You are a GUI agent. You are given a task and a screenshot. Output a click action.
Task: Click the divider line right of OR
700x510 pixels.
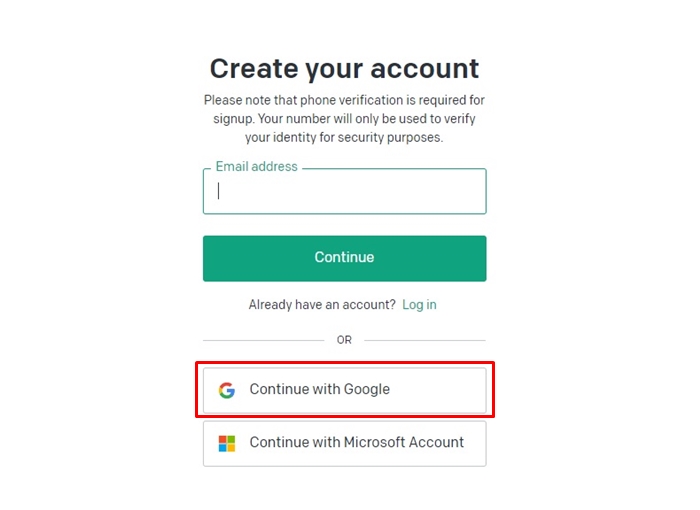coord(425,340)
